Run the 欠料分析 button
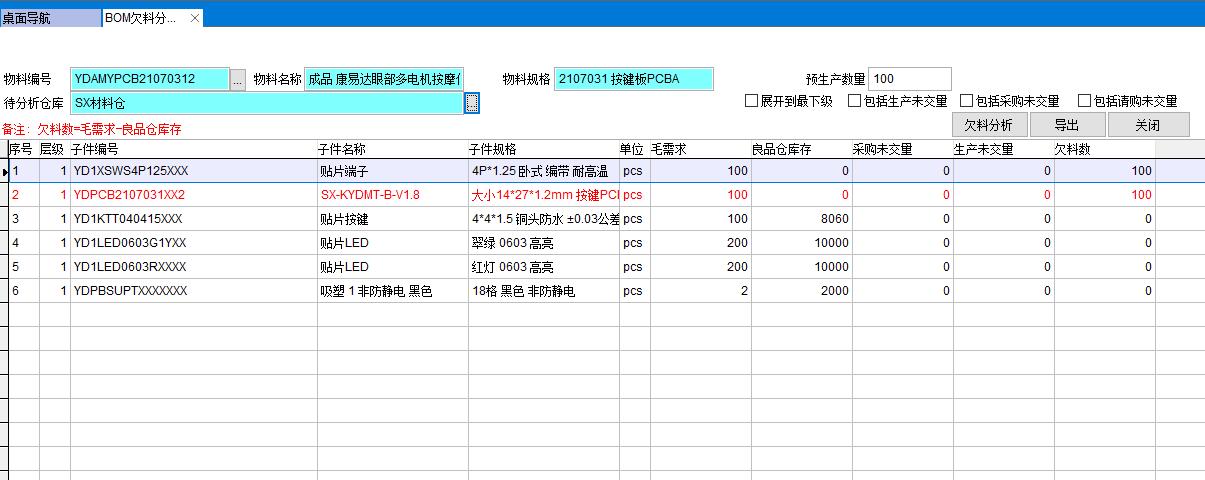 coord(988,125)
